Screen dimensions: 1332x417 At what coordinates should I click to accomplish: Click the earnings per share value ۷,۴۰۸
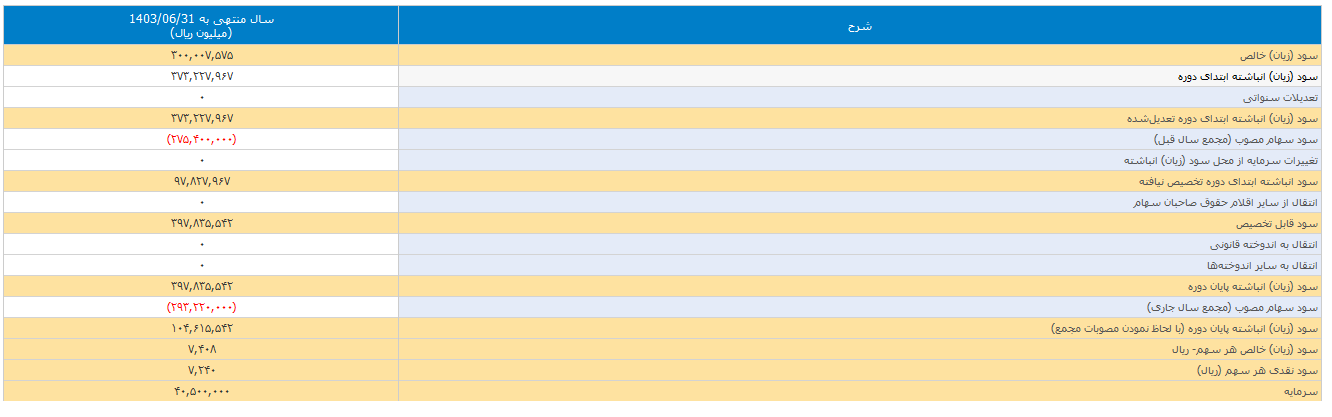point(201,349)
